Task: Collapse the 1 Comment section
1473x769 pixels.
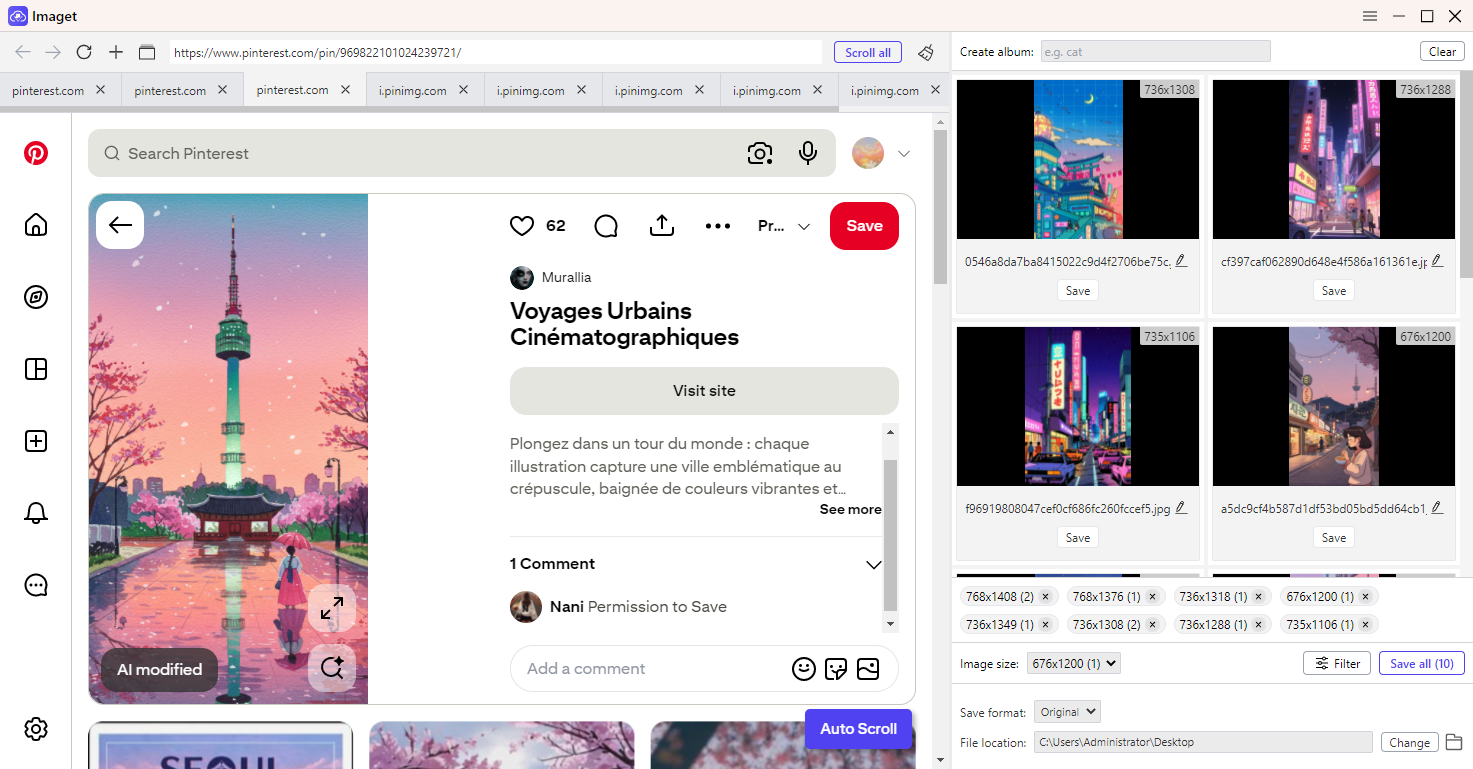Action: (x=874, y=565)
